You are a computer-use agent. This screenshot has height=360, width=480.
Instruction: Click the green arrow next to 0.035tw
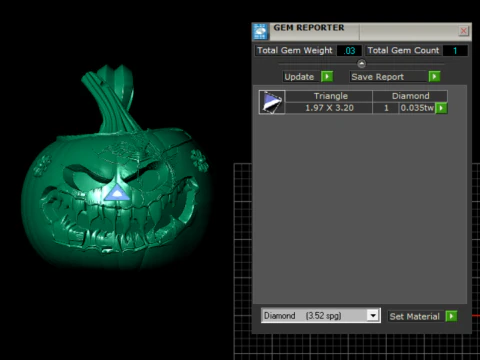pos(441,108)
